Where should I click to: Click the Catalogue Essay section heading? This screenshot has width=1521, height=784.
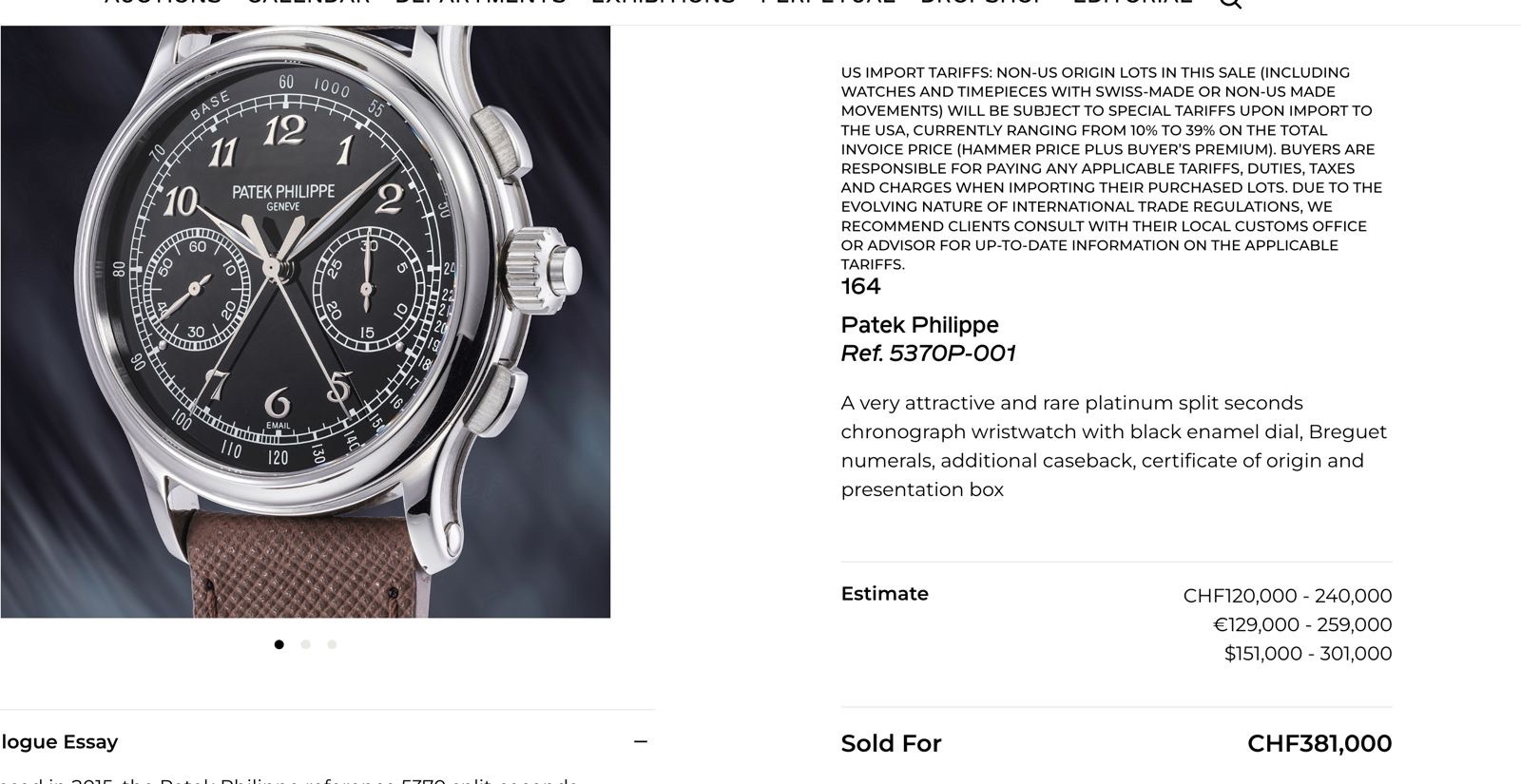tap(59, 742)
